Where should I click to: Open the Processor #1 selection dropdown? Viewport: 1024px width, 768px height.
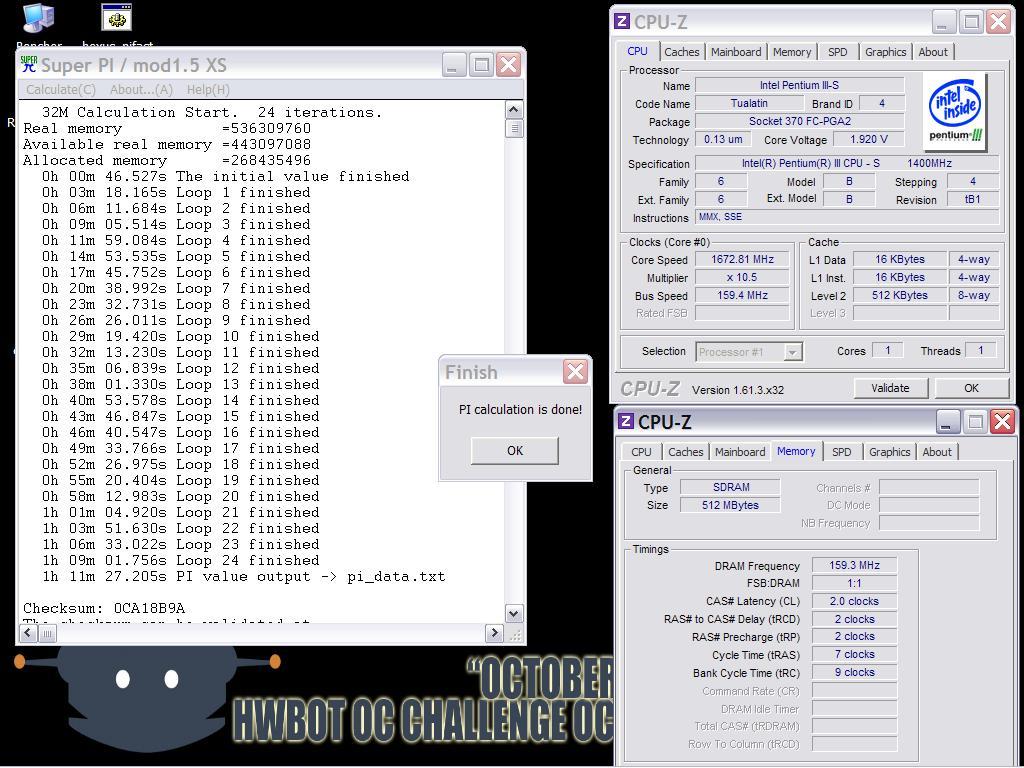(x=749, y=352)
